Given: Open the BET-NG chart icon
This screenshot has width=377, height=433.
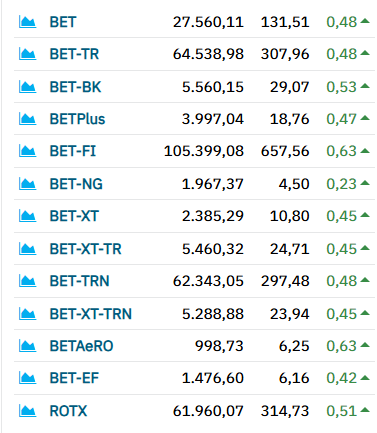Looking at the screenshot, I should pos(27,184).
